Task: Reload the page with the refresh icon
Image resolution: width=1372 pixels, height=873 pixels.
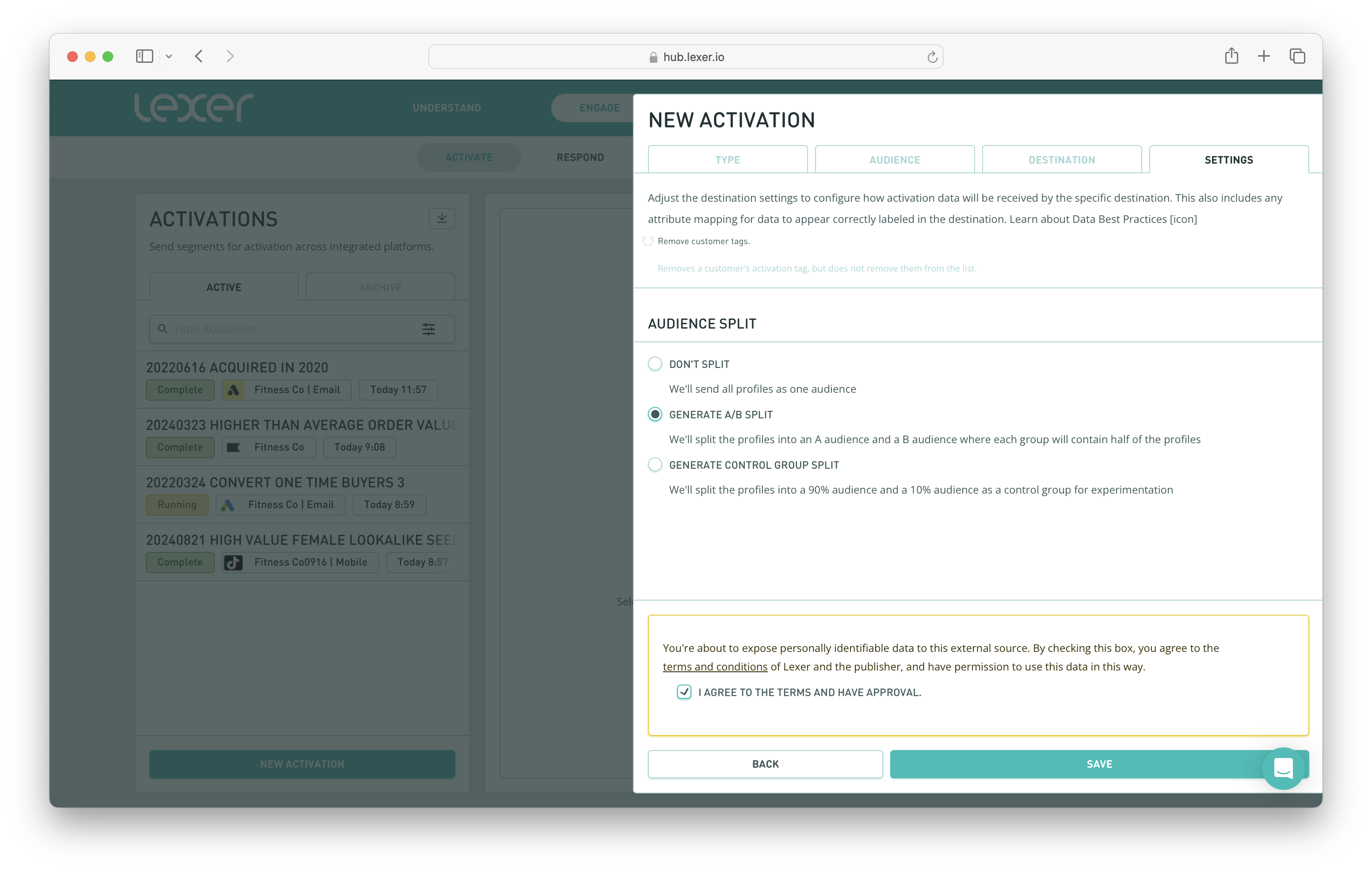Action: pyautogui.click(x=932, y=57)
